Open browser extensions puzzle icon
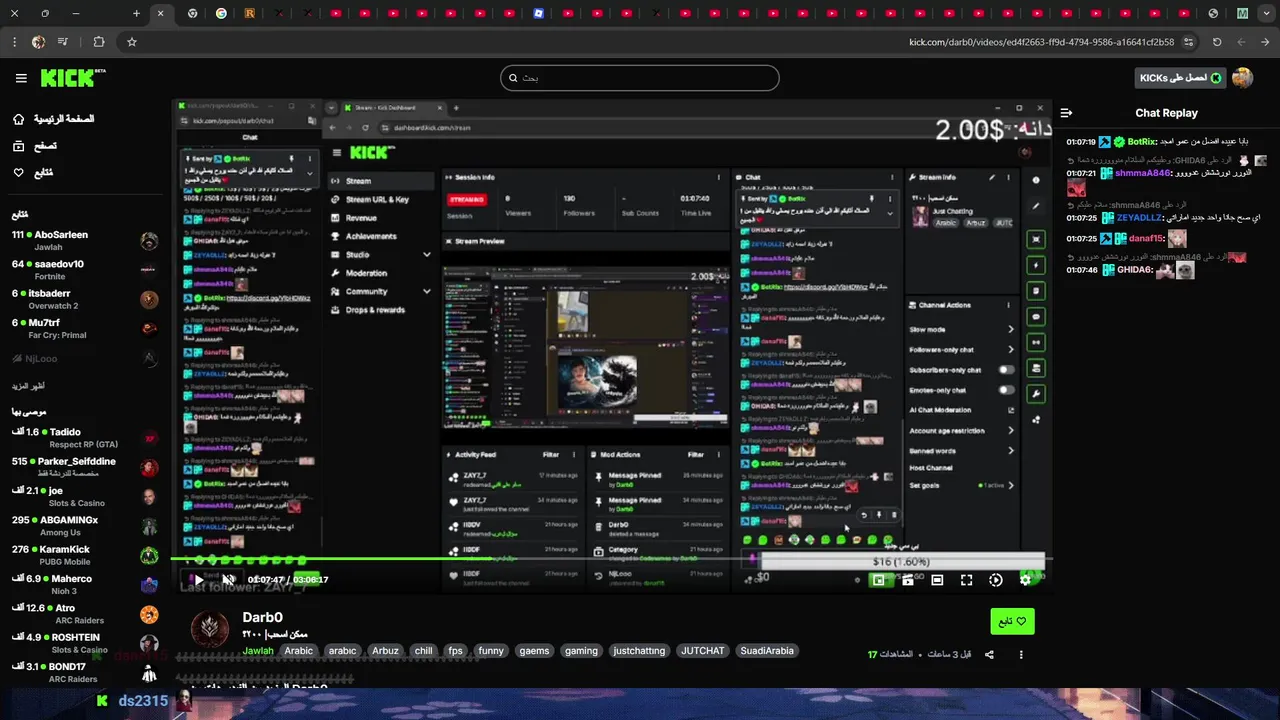The width and height of the screenshot is (1280, 720). (x=98, y=42)
